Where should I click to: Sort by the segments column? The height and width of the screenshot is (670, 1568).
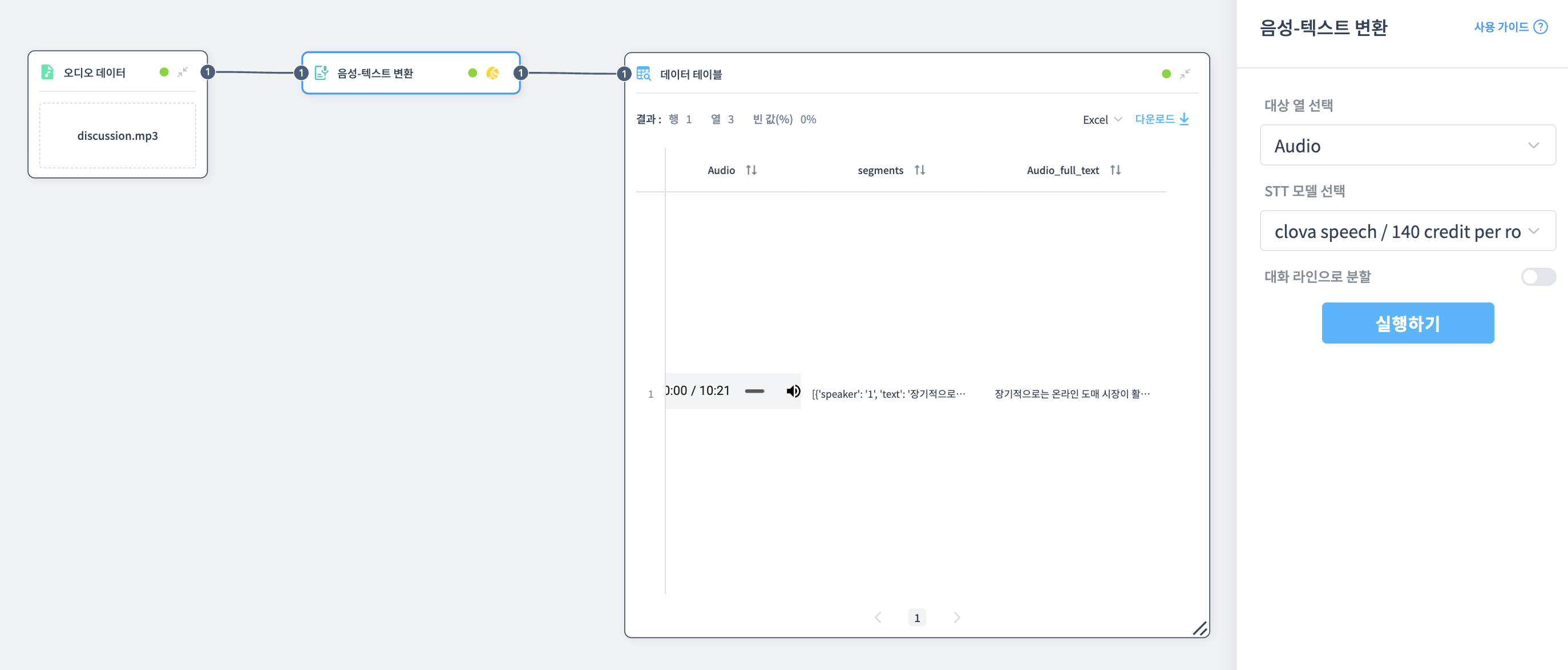tap(920, 171)
